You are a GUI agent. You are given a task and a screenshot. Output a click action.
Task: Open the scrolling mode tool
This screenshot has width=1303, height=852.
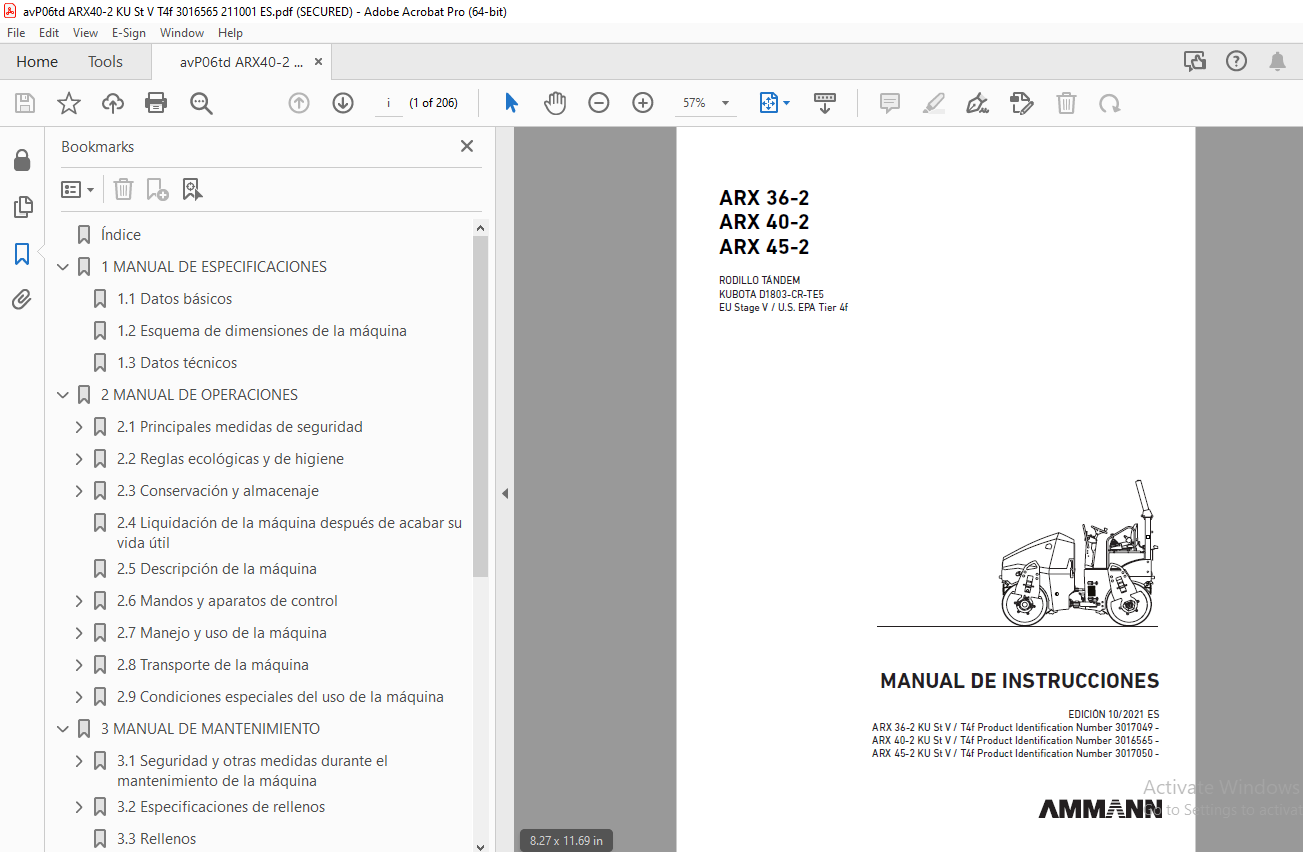(825, 103)
